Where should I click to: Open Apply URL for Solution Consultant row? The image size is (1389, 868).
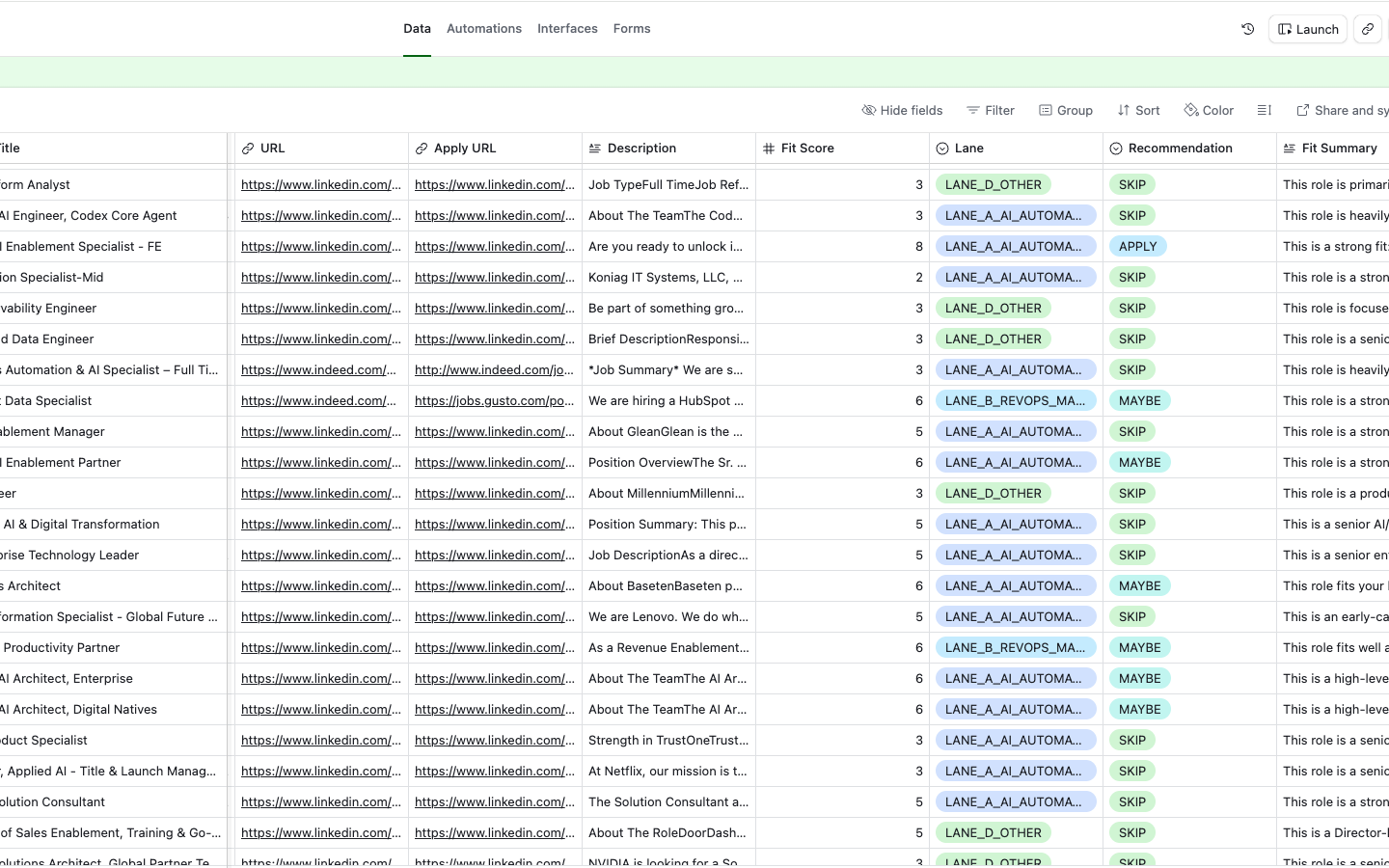pos(495,801)
